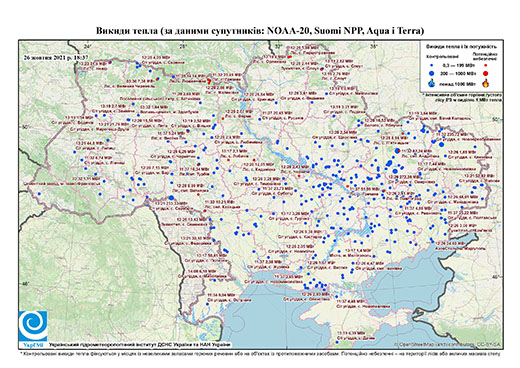Click the small blue dot legend marker
520x368 pixels.
coord(432,66)
